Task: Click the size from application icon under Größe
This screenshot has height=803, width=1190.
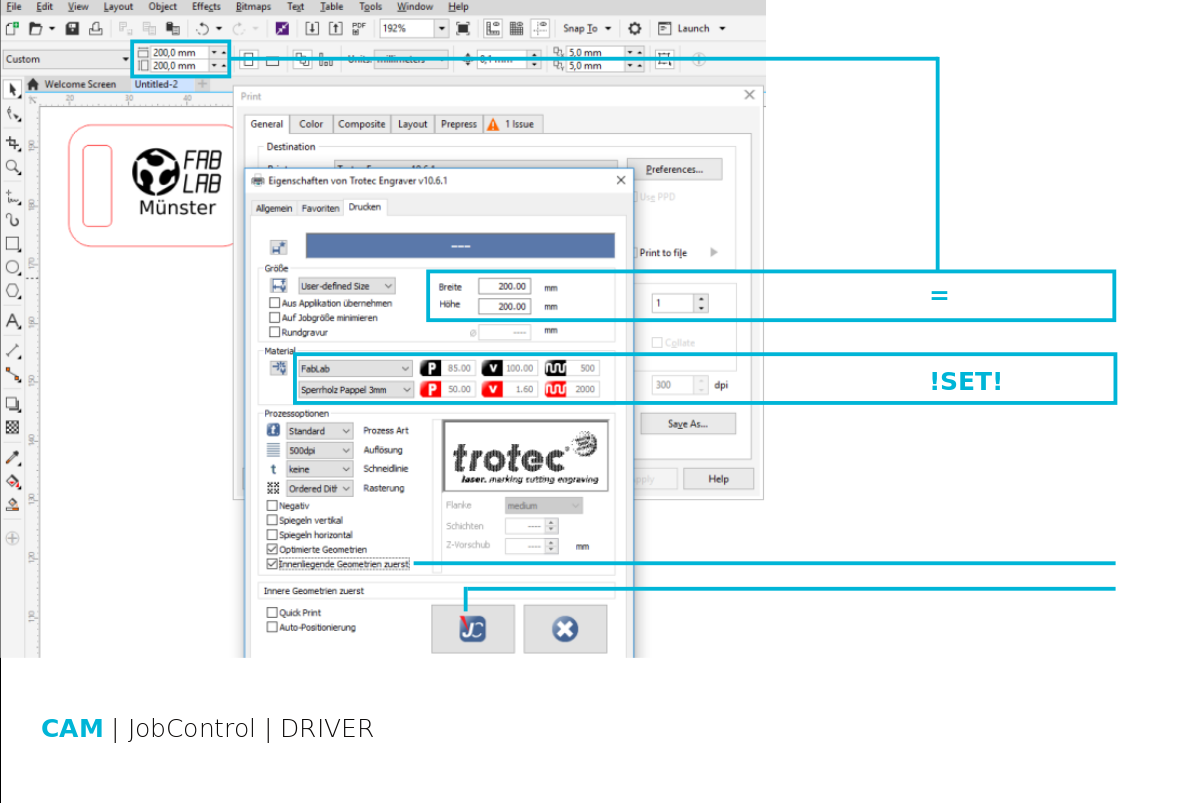Action: pos(279,286)
